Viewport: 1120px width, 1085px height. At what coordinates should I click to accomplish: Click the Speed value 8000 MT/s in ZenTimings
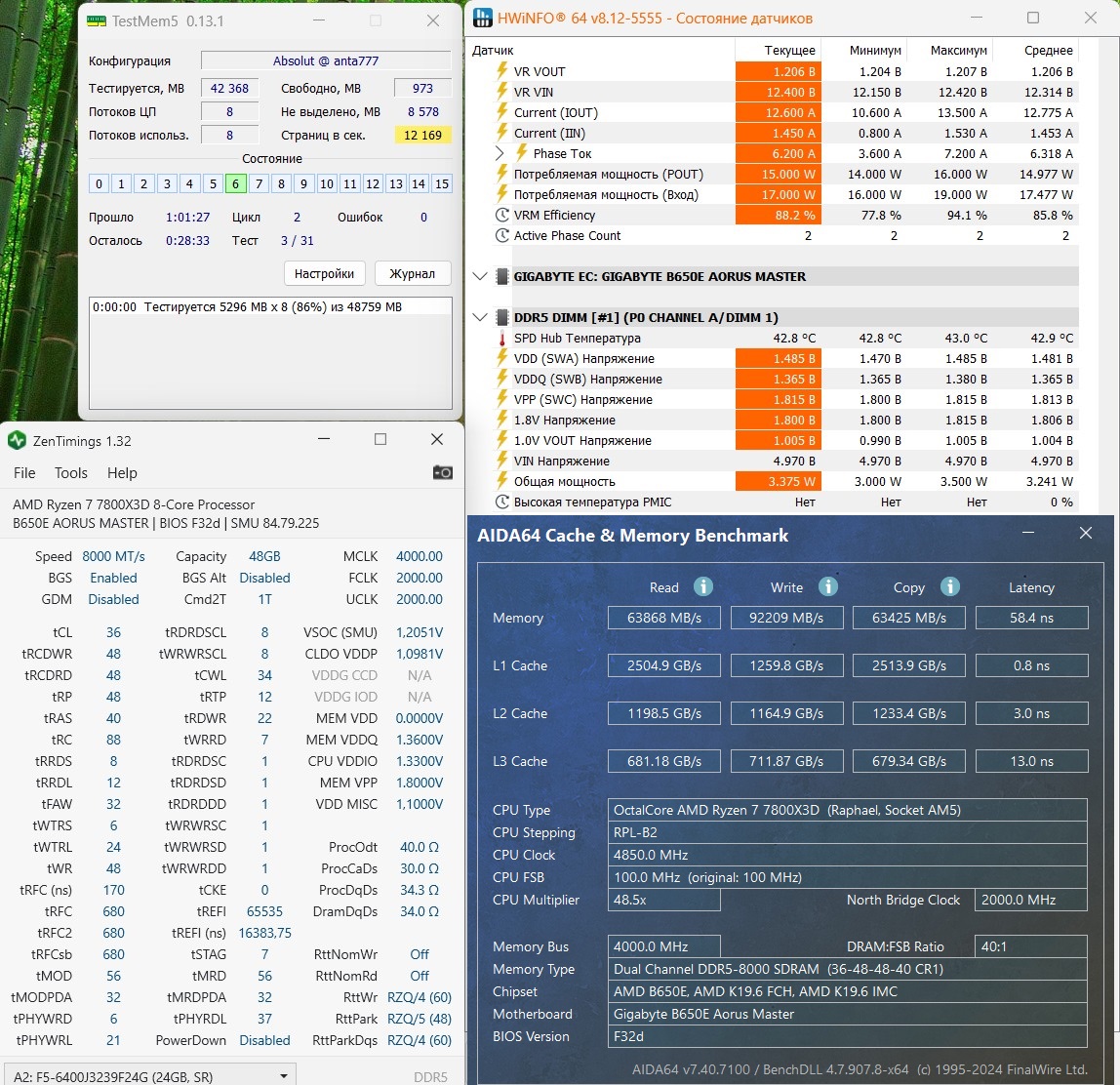coord(113,556)
